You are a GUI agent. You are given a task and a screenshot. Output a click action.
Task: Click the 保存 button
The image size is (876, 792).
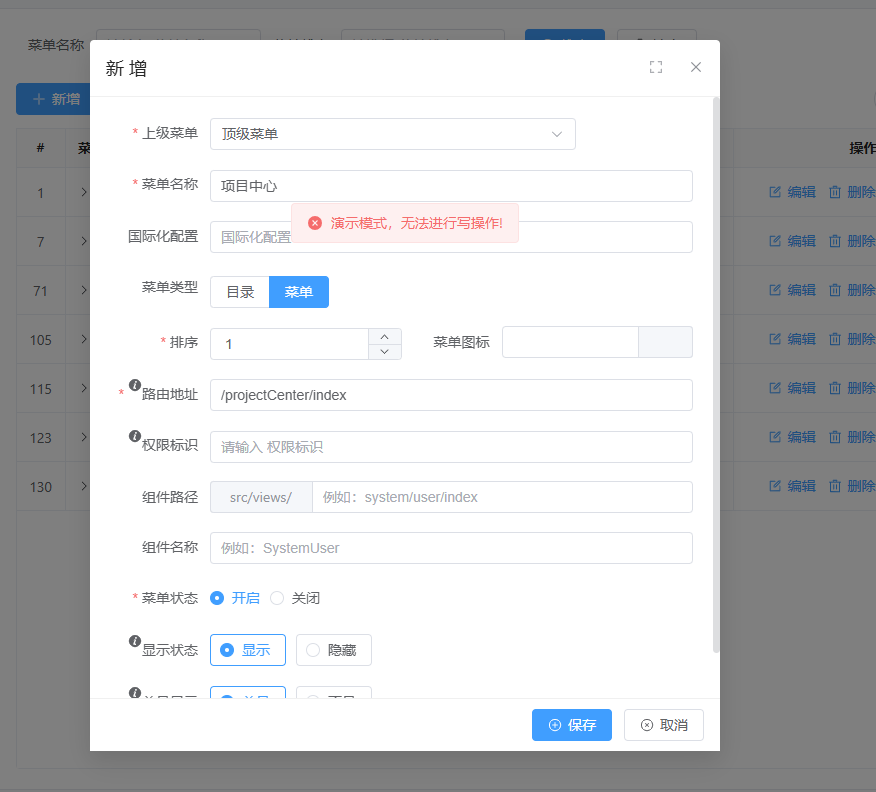(x=571, y=725)
